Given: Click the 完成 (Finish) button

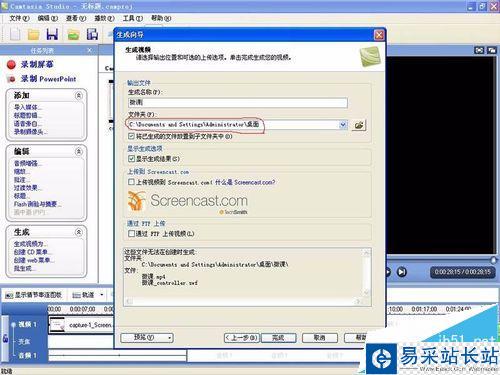Looking at the screenshot, I should click(x=279, y=338).
